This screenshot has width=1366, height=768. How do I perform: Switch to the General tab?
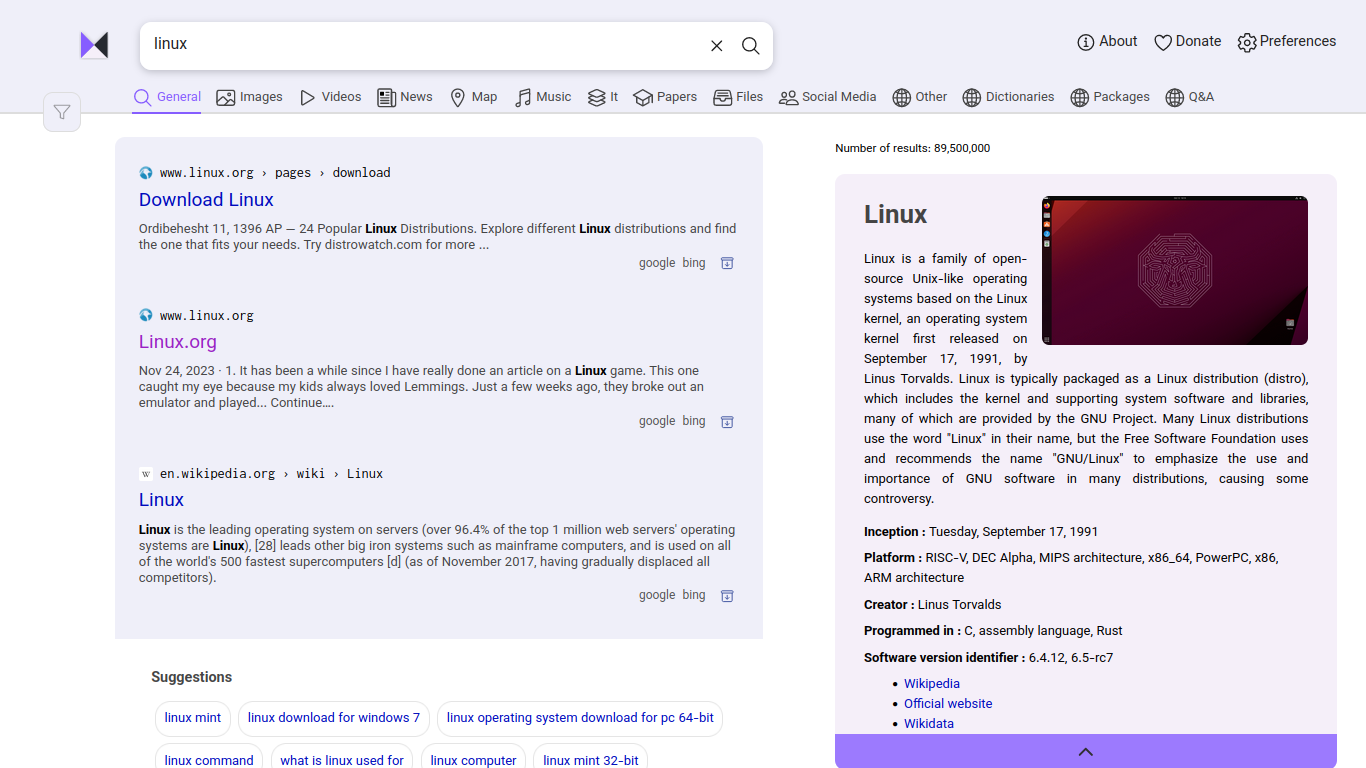[167, 97]
